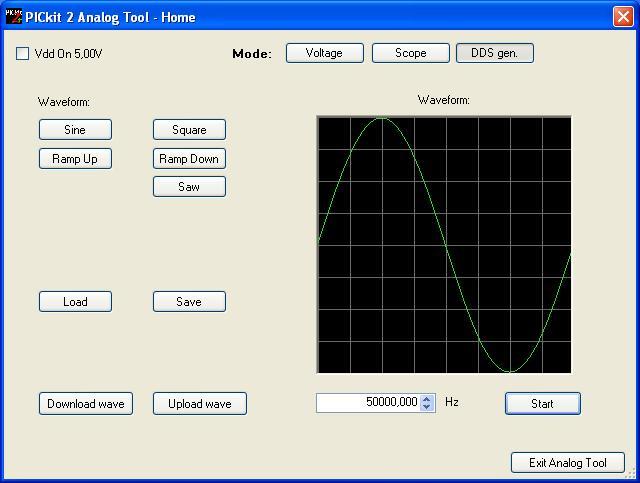Switch to Voltage mode
Screen dimensions: 640x483
coord(324,53)
